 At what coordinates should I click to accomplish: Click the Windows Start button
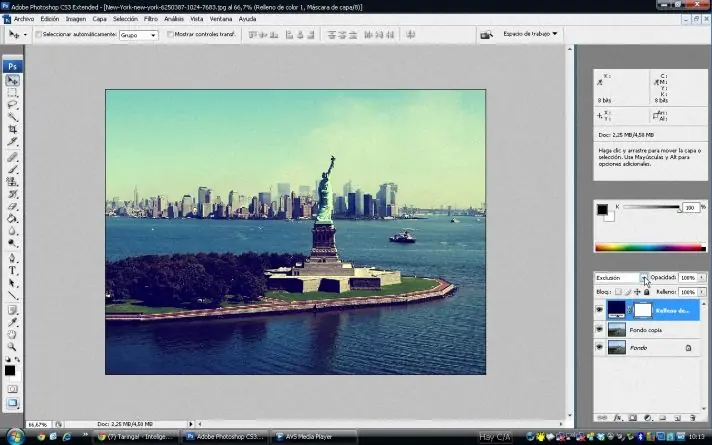(14, 437)
